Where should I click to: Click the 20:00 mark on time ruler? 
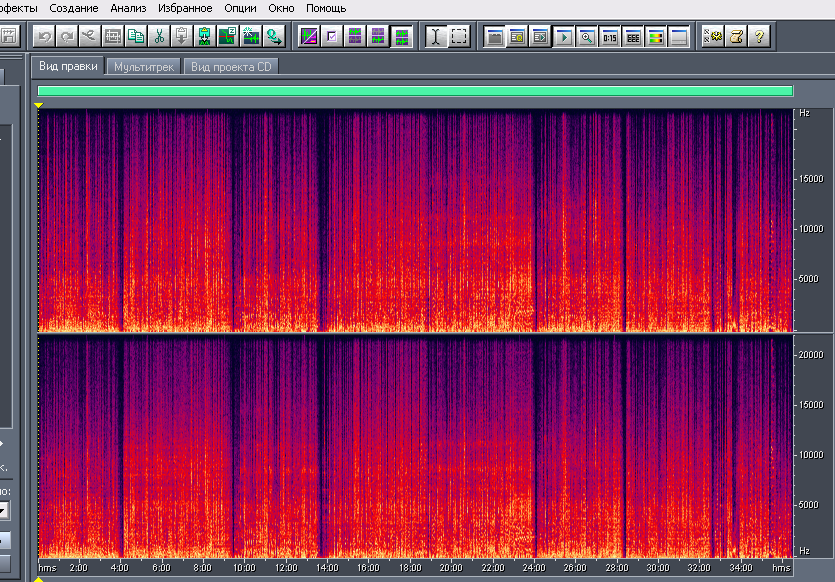tap(451, 567)
